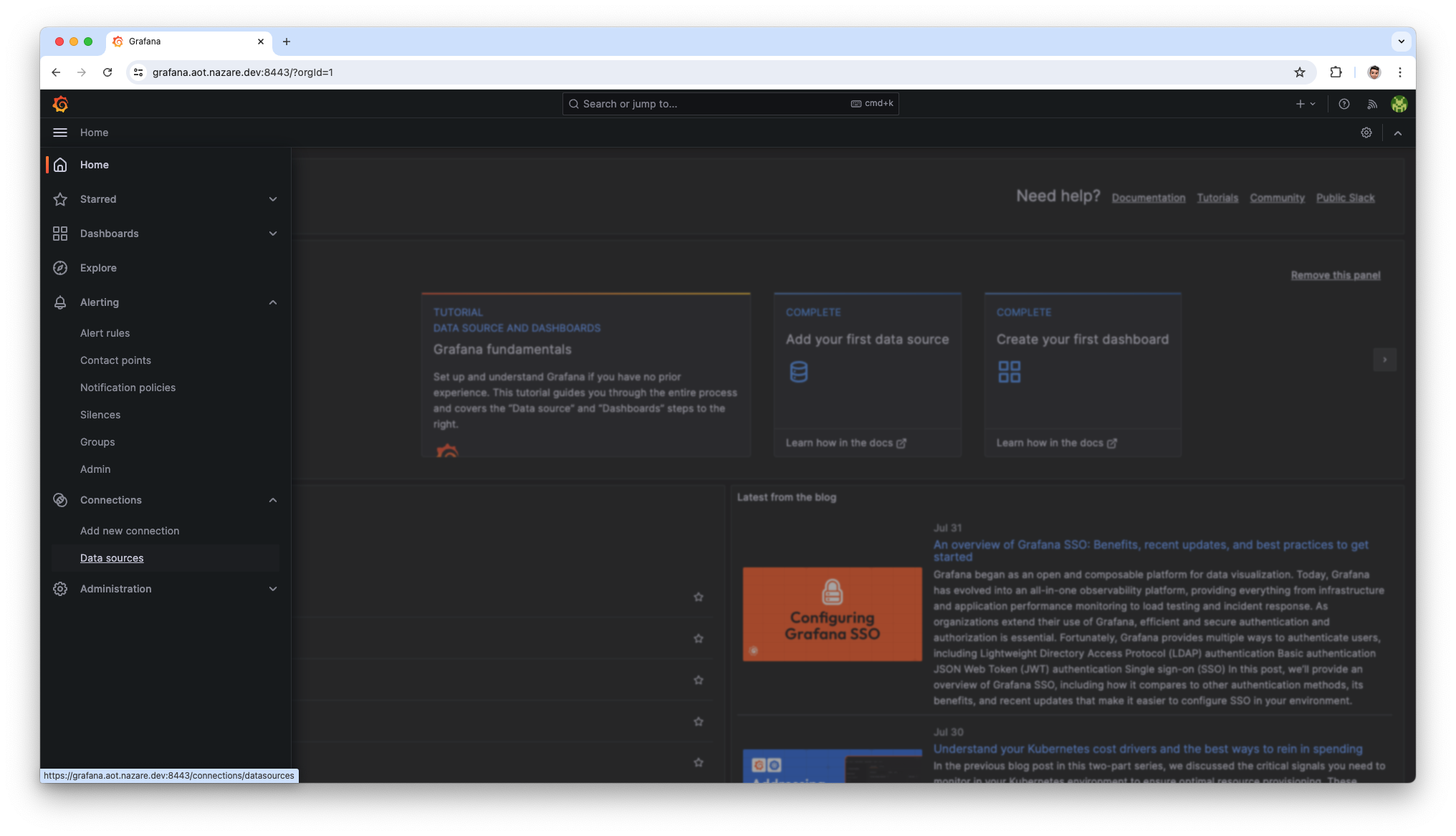Image resolution: width=1456 pixels, height=836 pixels.
Task: Click the Administration gear icon in the sidebar
Action: point(60,589)
